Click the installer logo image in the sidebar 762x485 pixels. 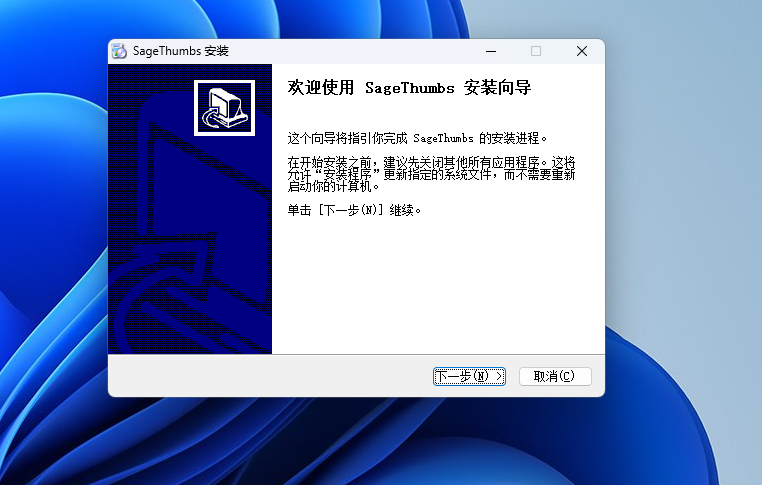pos(225,108)
